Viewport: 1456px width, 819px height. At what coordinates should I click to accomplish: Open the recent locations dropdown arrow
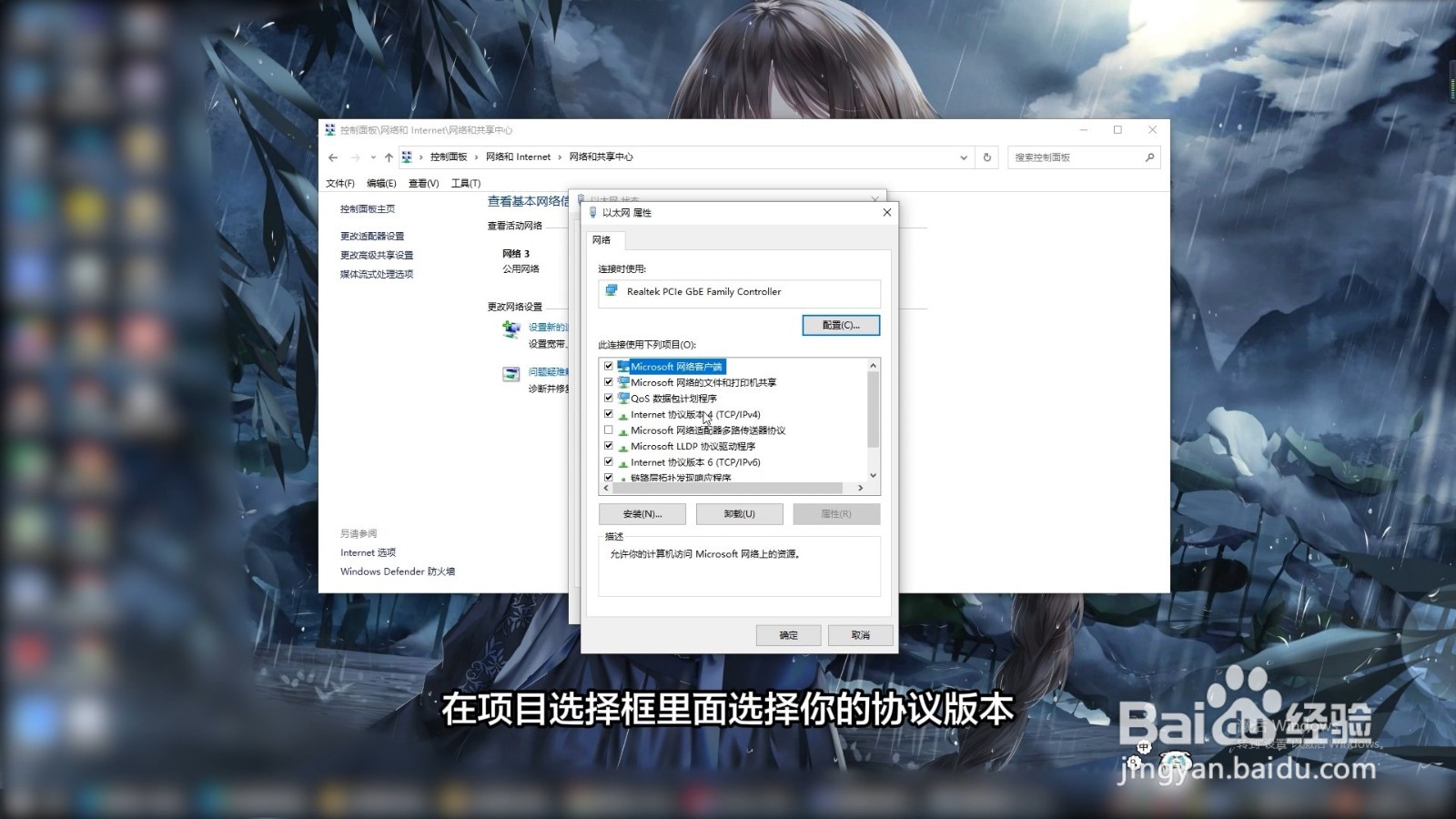pyautogui.click(x=373, y=157)
